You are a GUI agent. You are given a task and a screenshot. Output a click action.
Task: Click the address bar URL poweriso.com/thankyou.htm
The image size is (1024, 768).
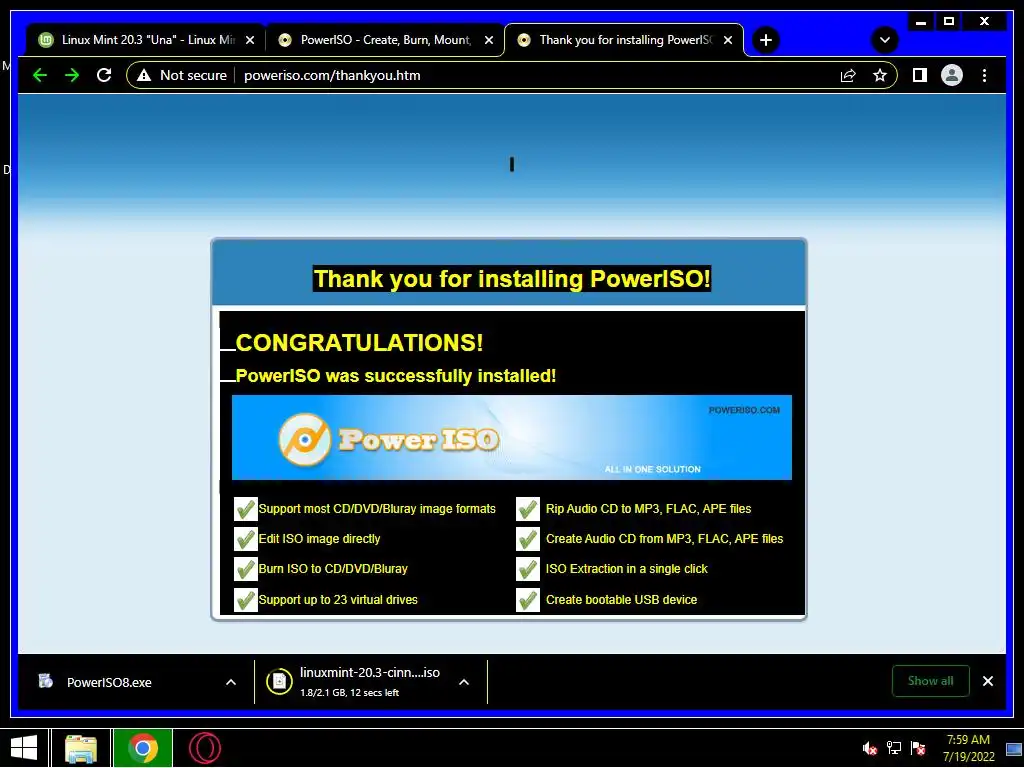(x=332, y=76)
